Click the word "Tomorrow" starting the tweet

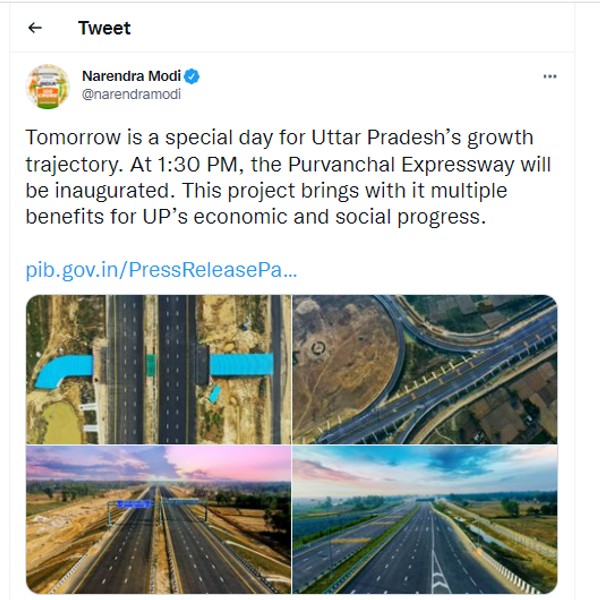tap(70, 137)
